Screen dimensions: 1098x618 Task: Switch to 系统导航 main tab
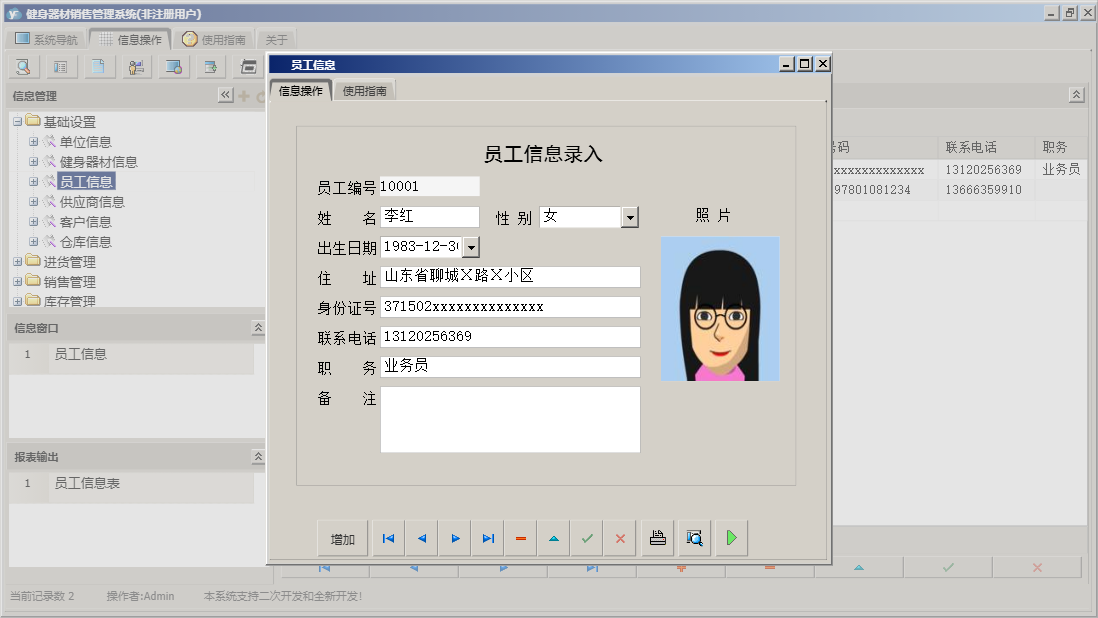46,39
